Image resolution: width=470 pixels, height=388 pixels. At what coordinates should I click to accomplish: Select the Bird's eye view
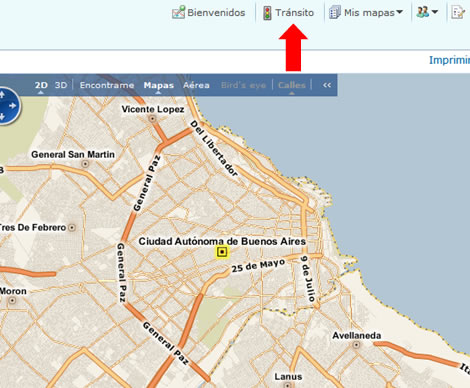[x=243, y=85]
